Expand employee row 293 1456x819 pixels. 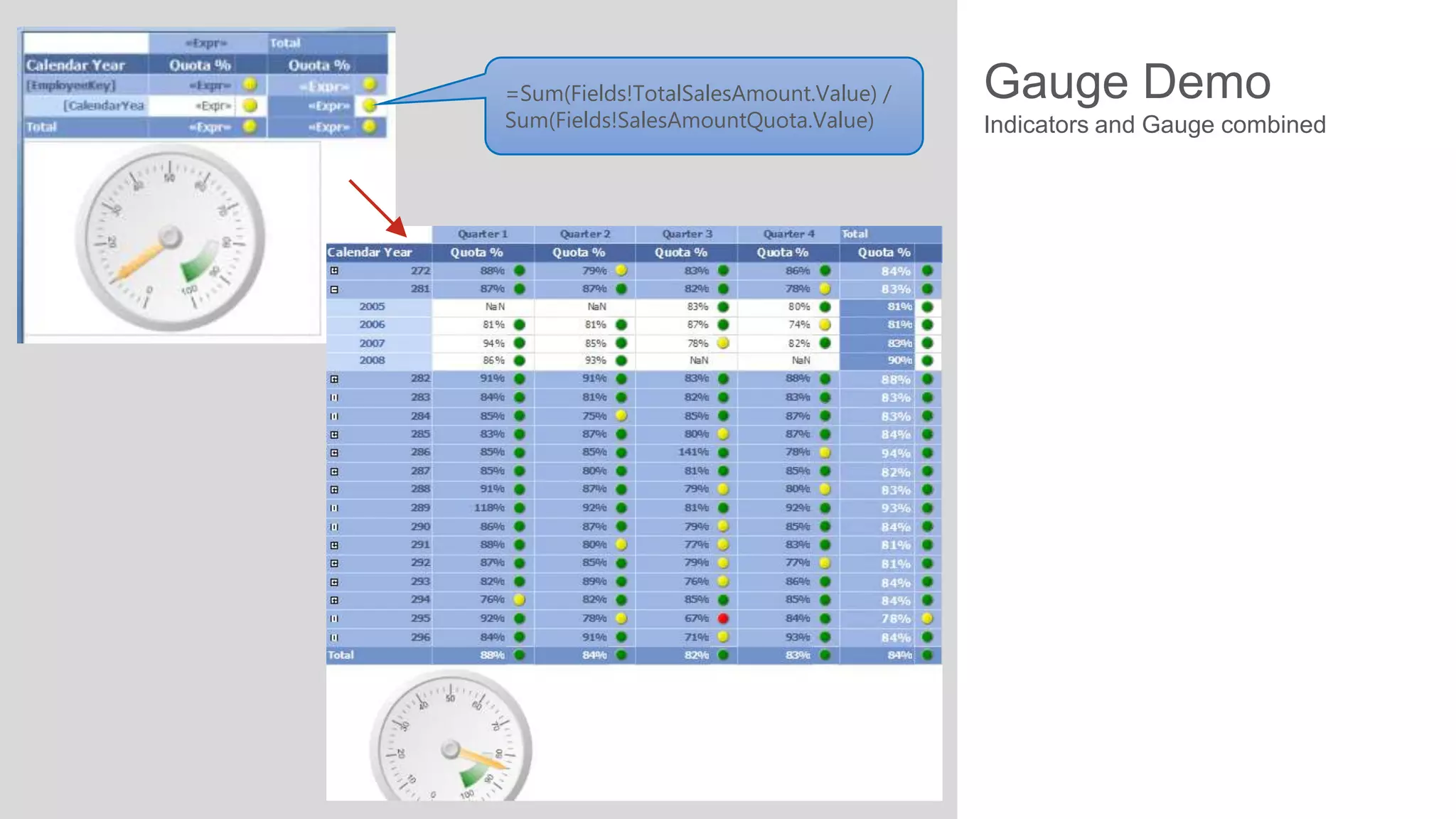(x=334, y=582)
